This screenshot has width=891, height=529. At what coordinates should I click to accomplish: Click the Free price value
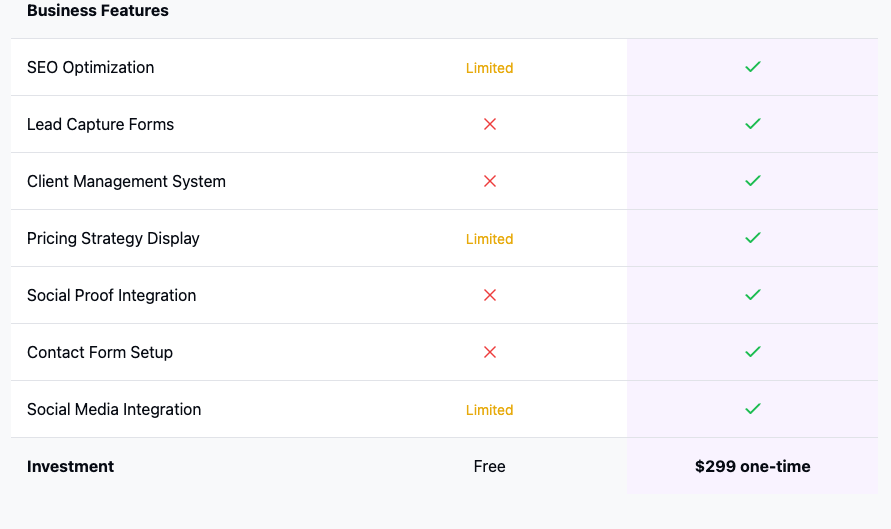(489, 466)
